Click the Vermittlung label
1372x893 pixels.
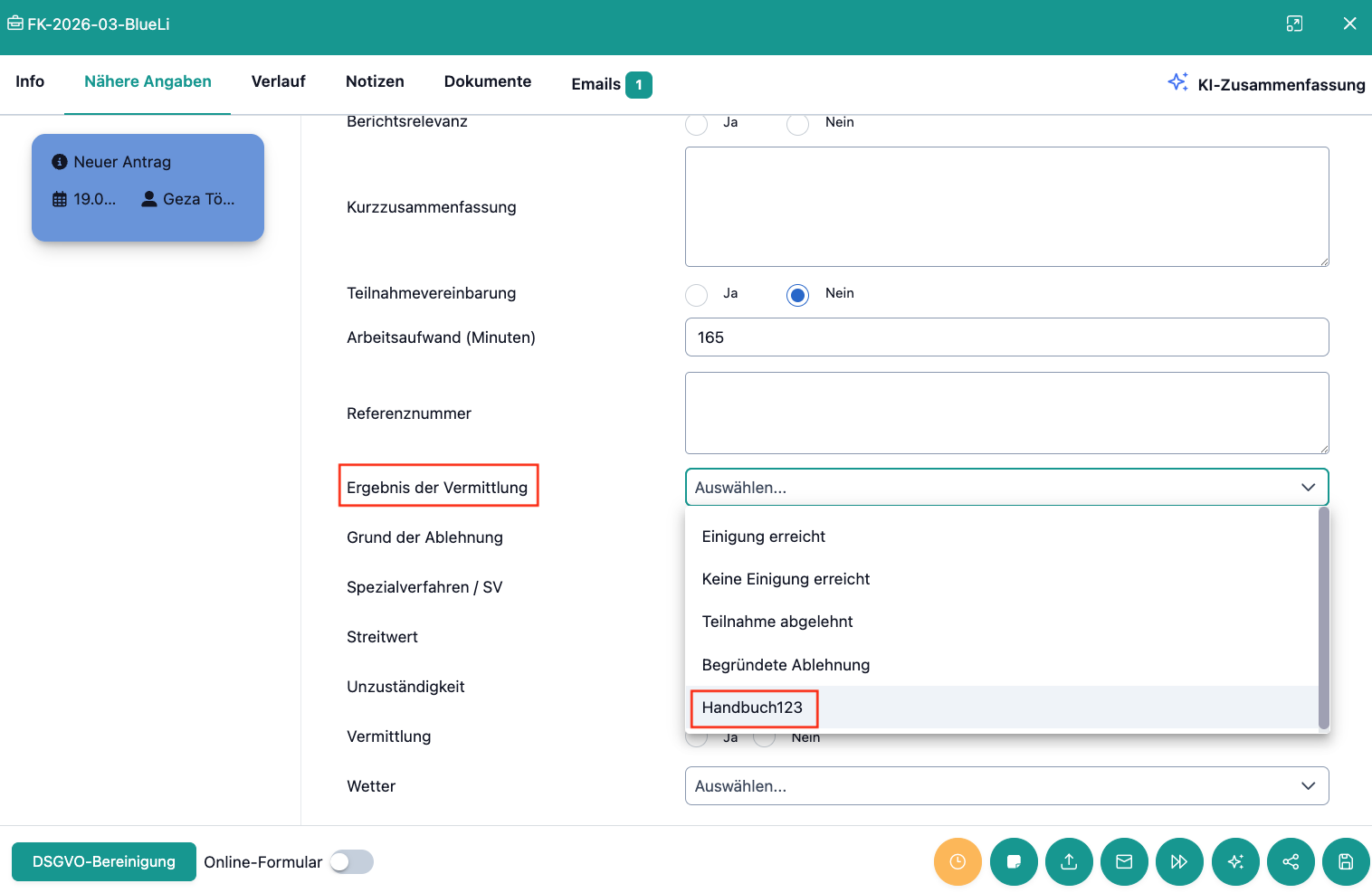click(x=388, y=736)
